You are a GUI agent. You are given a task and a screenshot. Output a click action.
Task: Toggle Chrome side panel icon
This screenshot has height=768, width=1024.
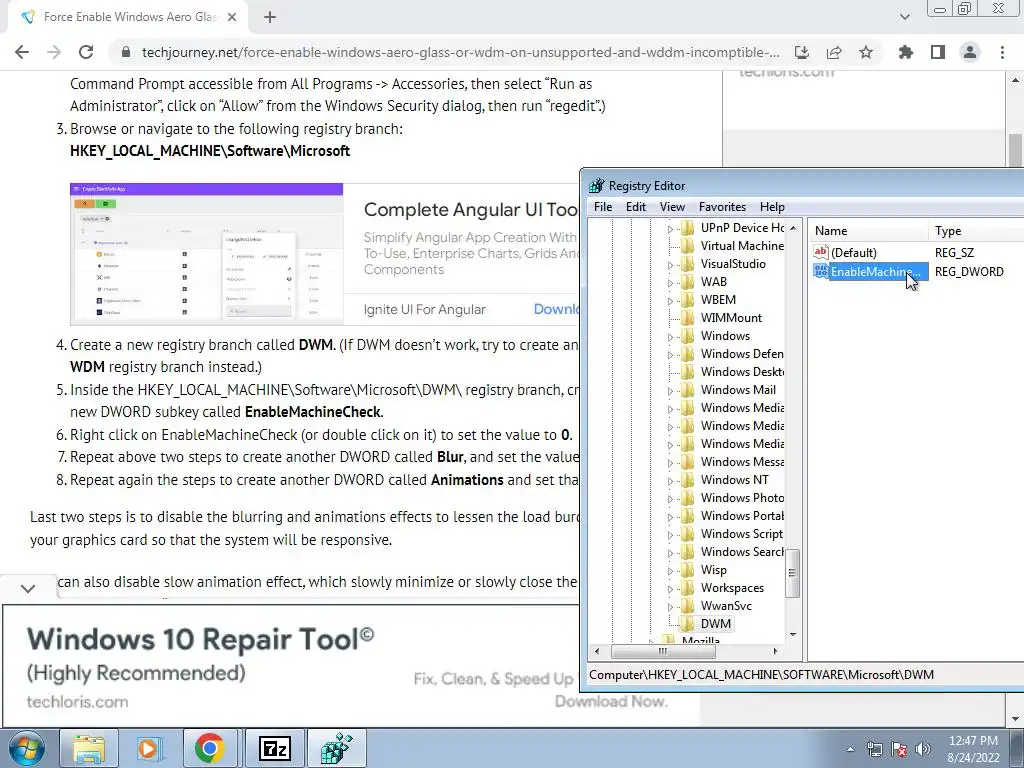click(938, 52)
